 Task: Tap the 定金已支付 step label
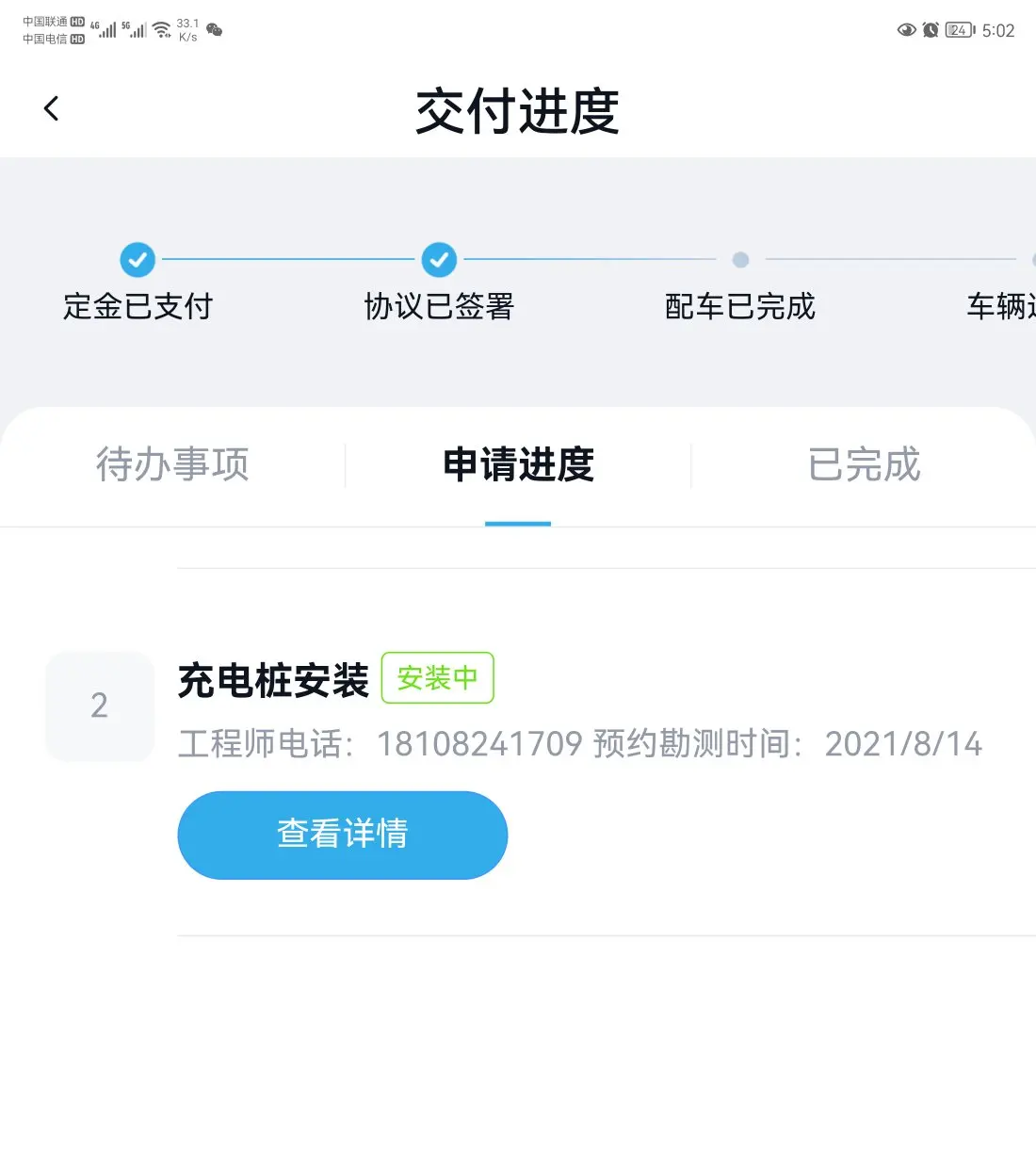pos(138,306)
